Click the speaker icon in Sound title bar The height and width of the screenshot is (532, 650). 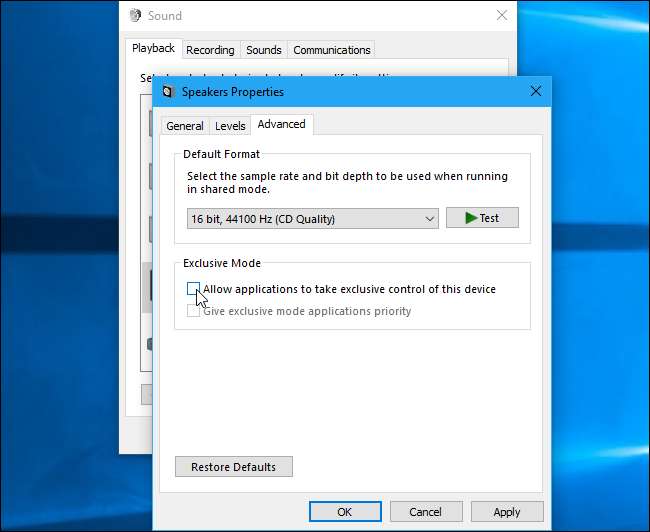(135, 16)
